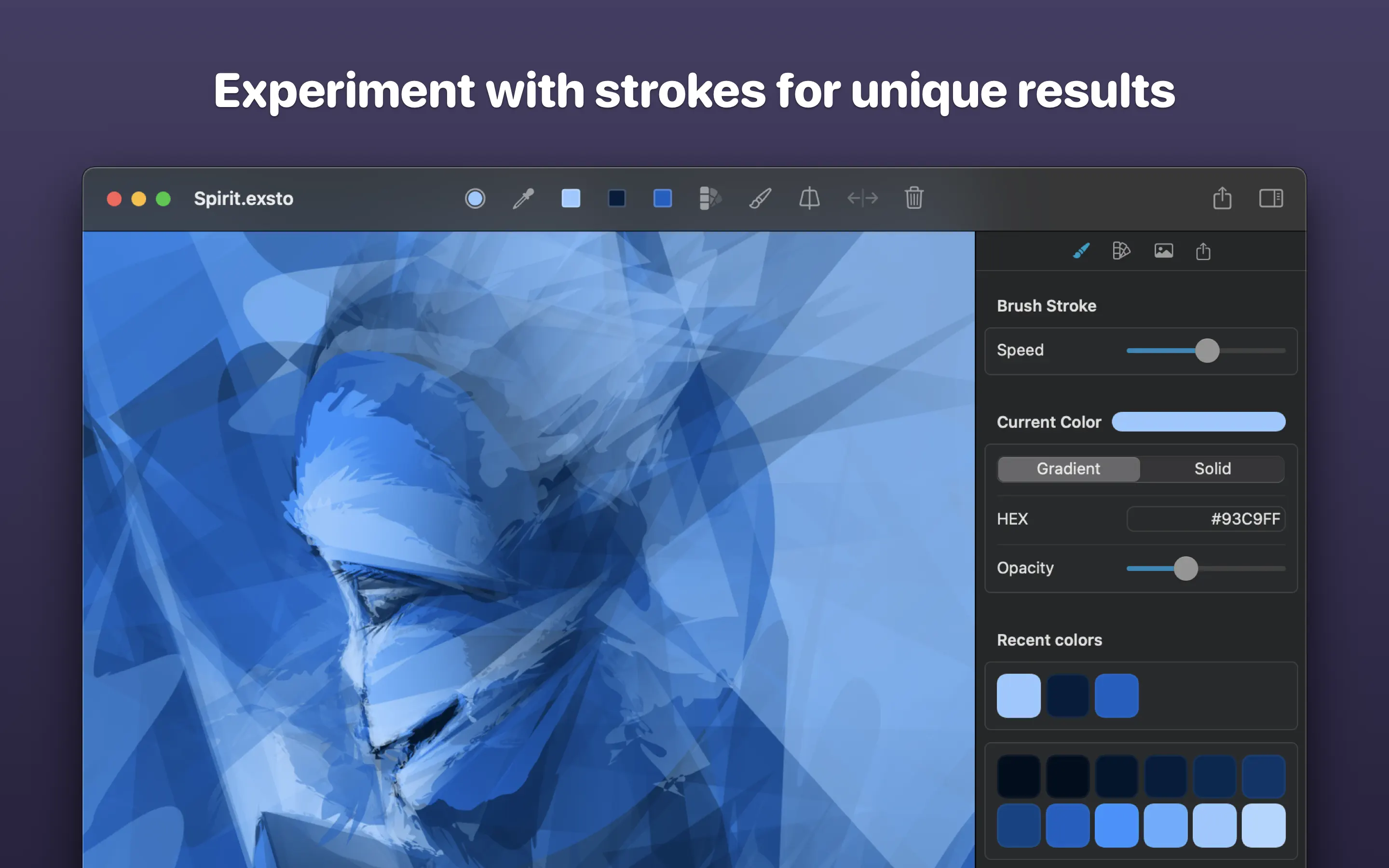This screenshot has width=1389, height=868.
Task: Open the image inspector tab
Action: point(1163,251)
